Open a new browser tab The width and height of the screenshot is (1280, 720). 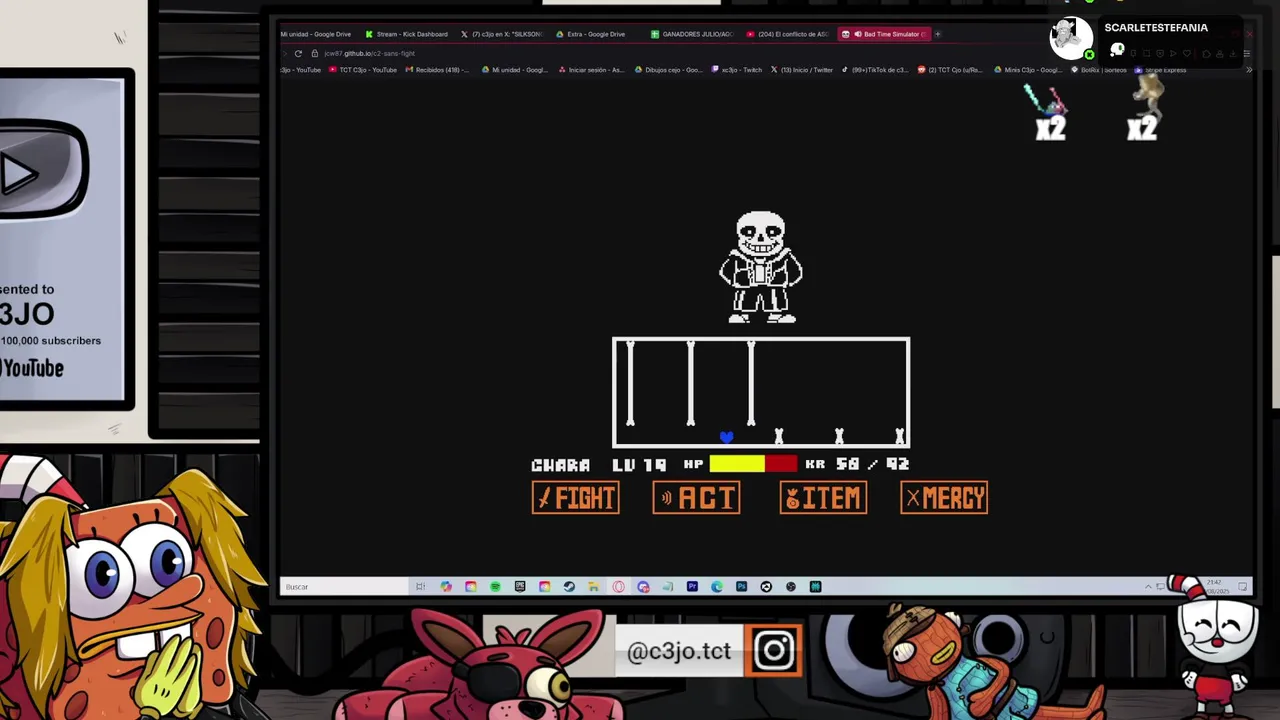point(938,34)
